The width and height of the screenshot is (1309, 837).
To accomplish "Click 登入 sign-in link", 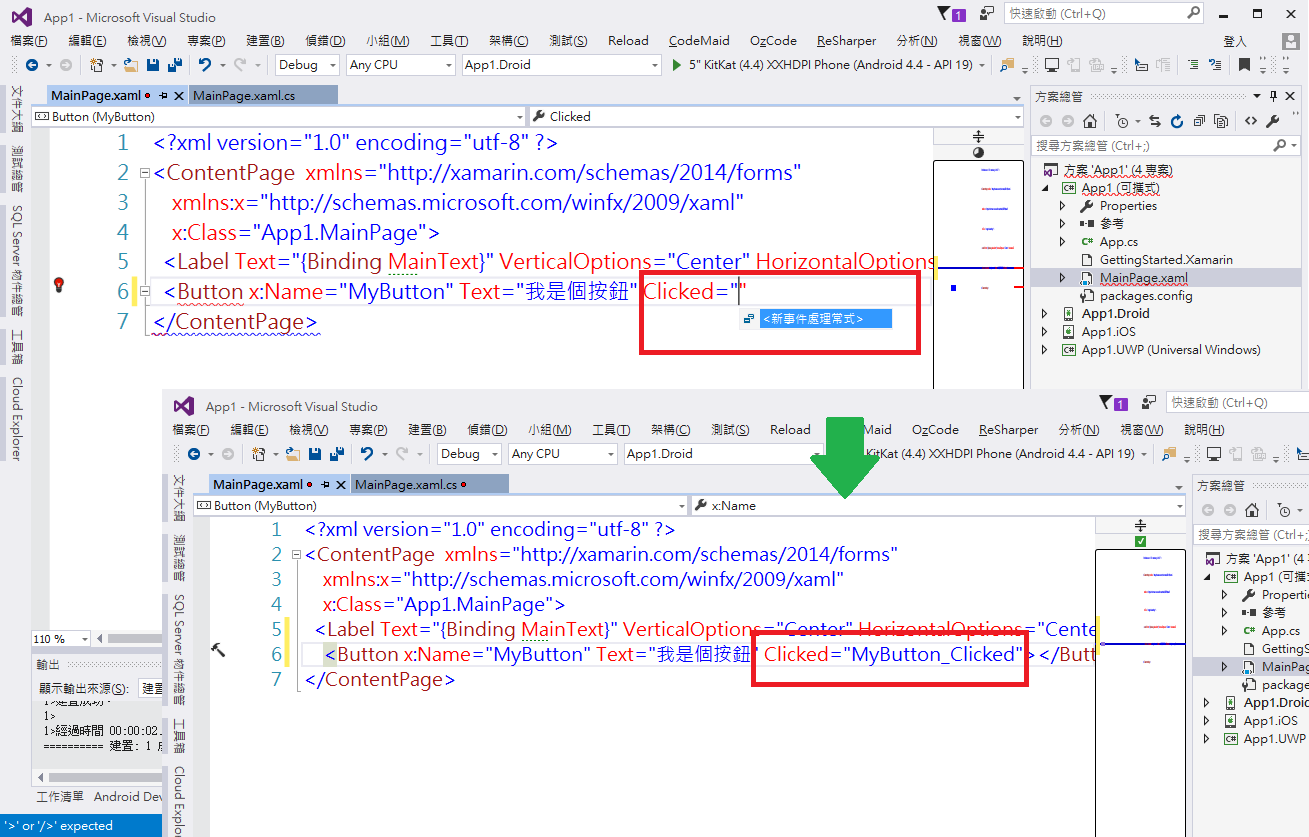I will [1235, 41].
